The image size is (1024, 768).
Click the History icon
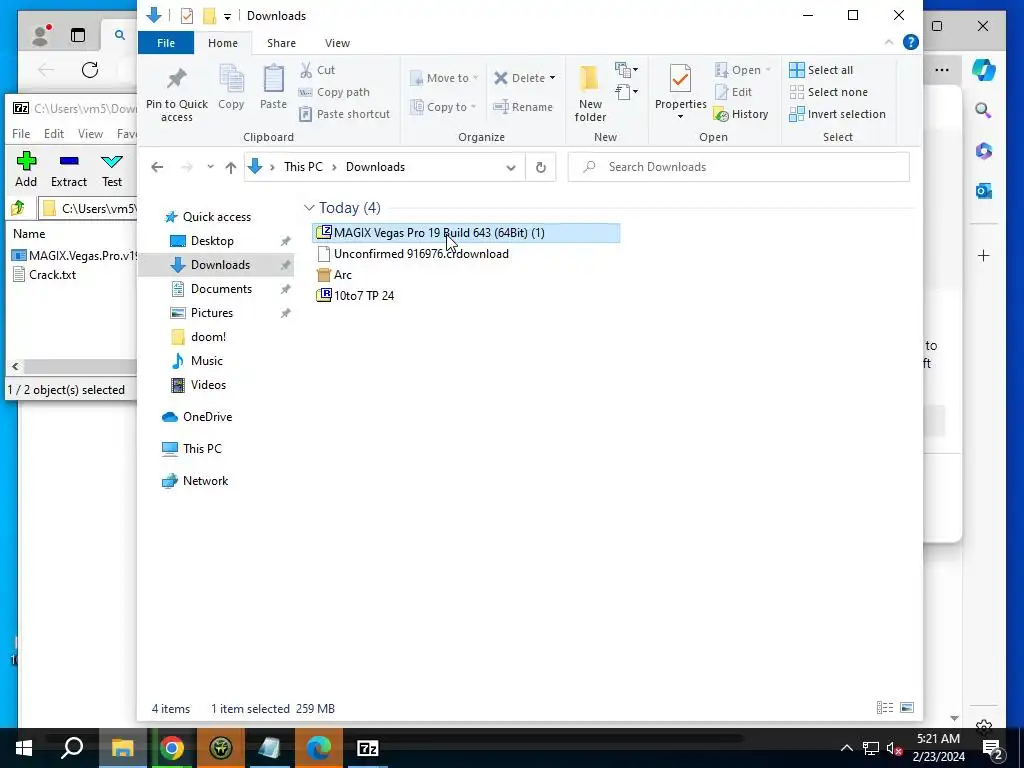tap(721, 115)
